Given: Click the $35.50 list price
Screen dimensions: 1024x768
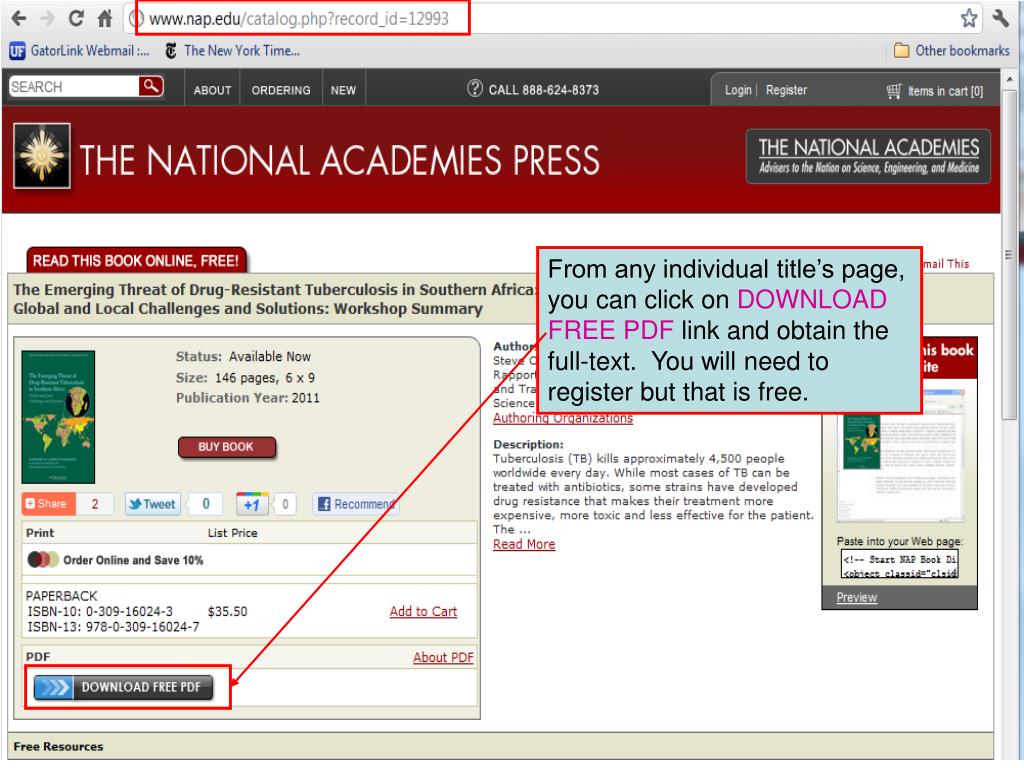Looking at the screenshot, I should click(x=227, y=612).
